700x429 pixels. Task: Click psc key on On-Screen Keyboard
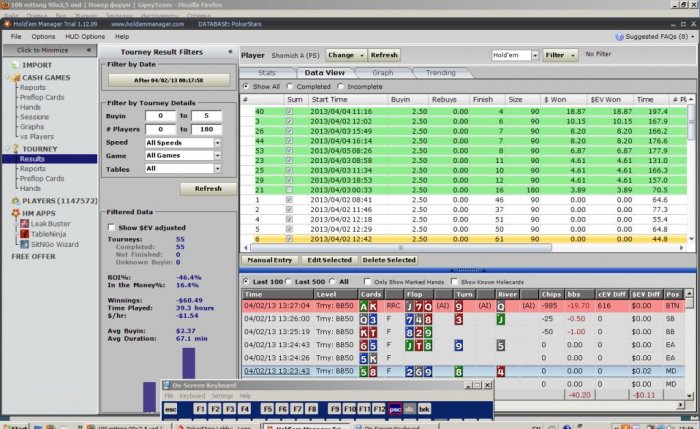(395, 409)
